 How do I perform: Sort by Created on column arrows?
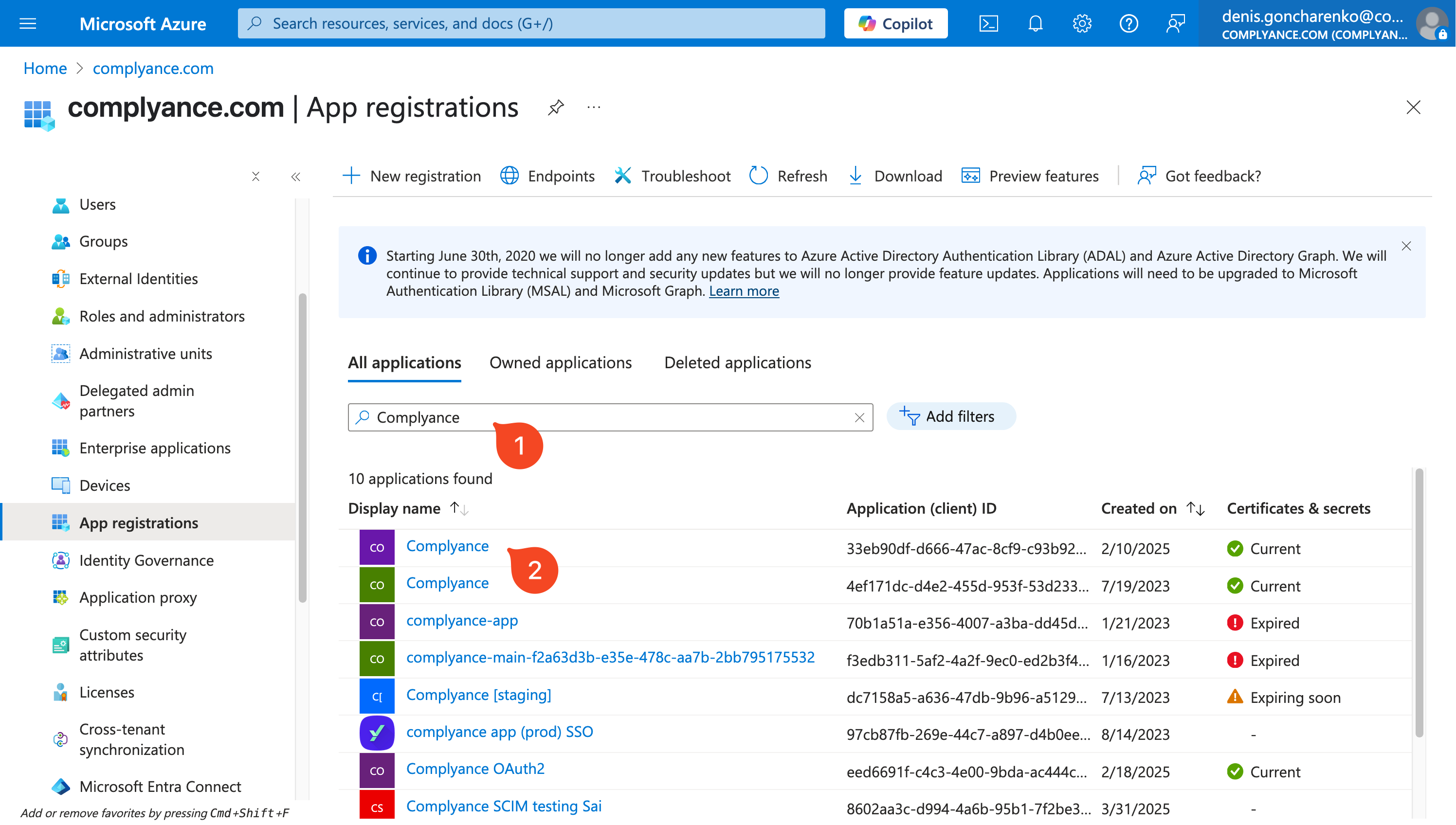click(x=1195, y=508)
